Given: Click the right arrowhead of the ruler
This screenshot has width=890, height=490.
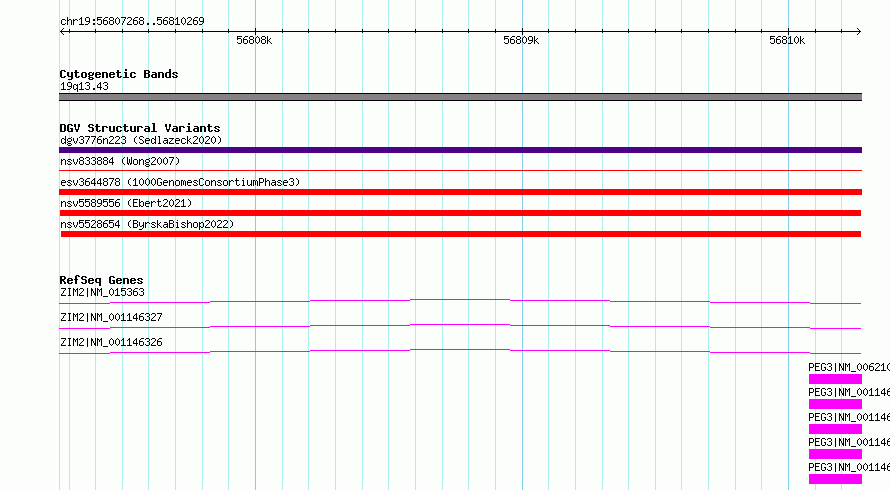Looking at the screenshot, I should click(x=859, y=31).
